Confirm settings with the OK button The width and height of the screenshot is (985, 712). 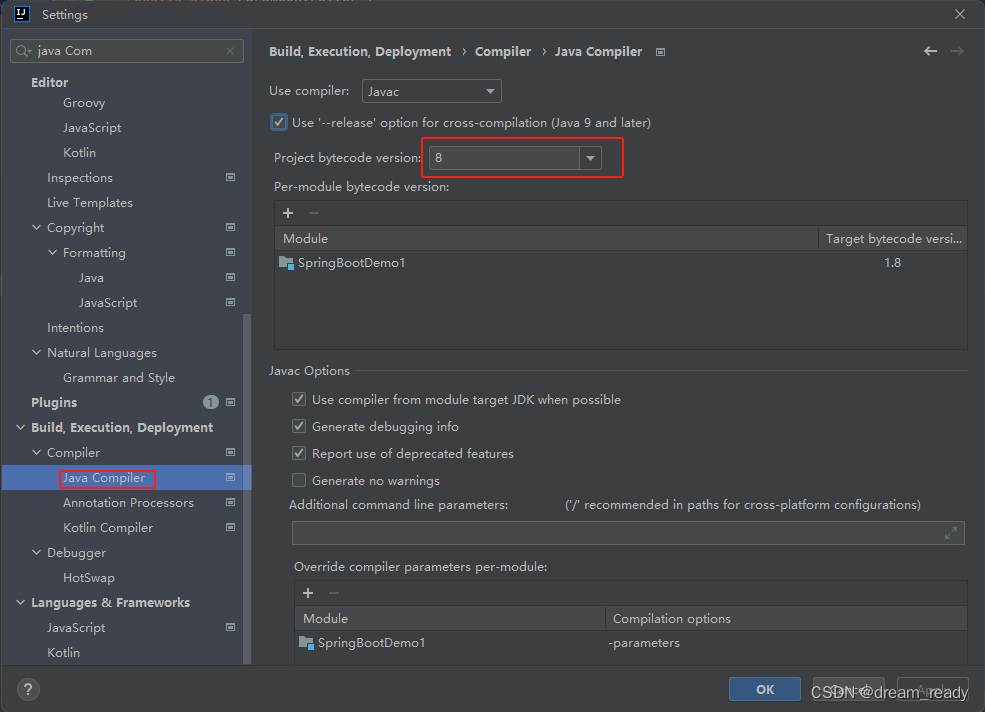765,689
